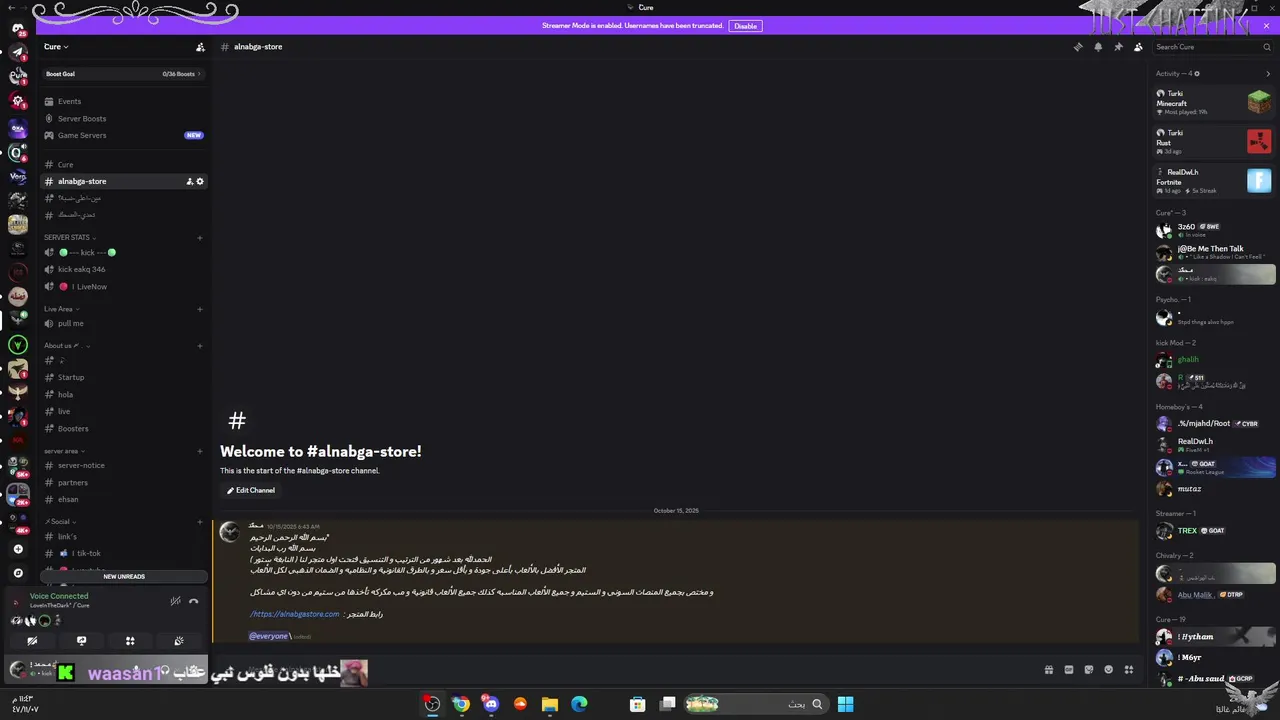The height and width of the screenshot is (720, 1280).
Task: Open member Abu Malik profile
Action: point(1213,595)
